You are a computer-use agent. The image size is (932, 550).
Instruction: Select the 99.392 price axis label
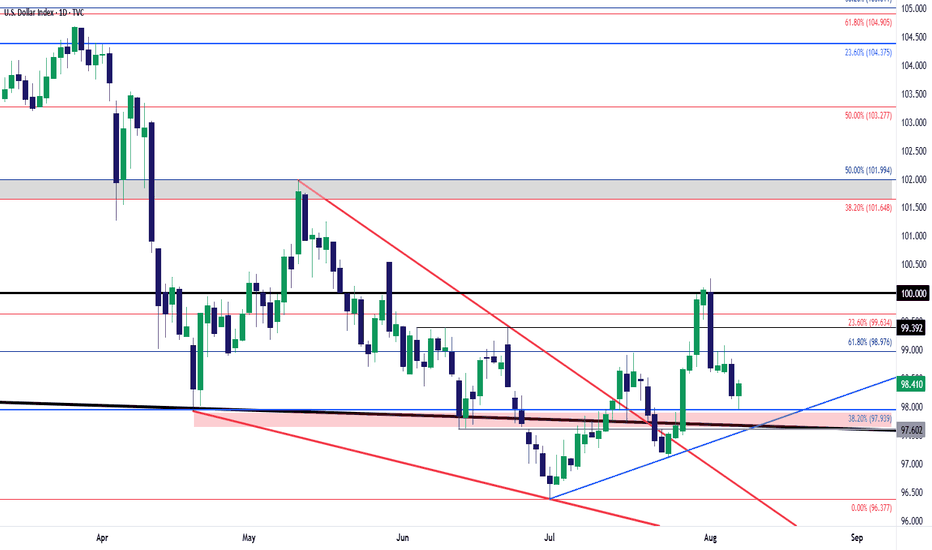point(911,328)
